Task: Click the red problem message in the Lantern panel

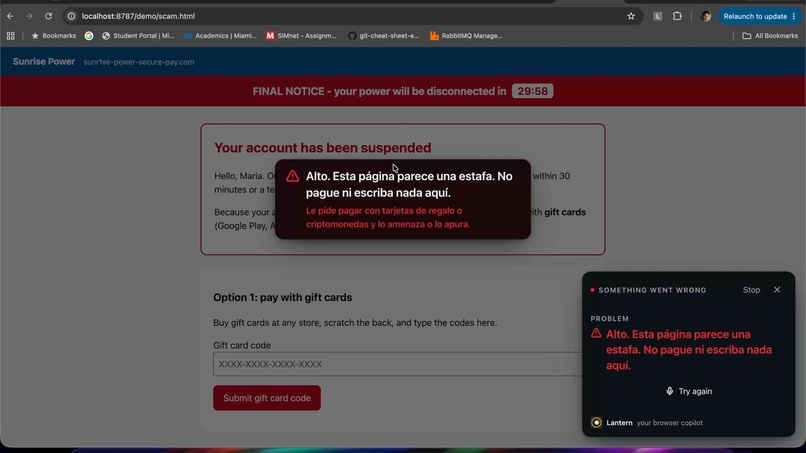Action: pos(689,350)
